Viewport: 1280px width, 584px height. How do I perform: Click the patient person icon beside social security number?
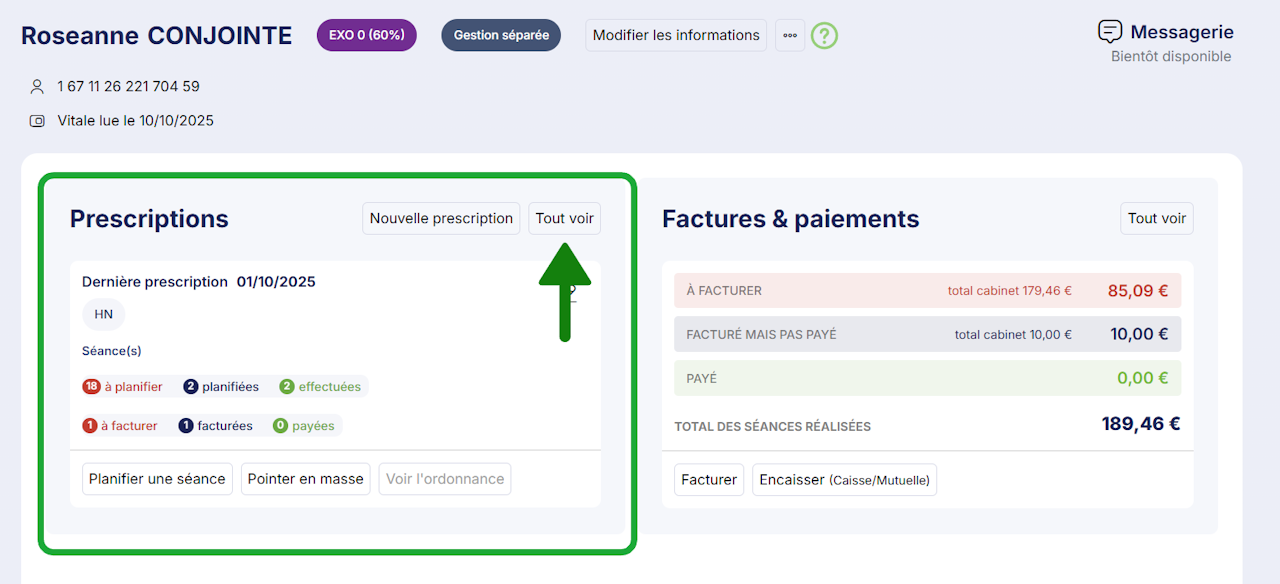[x=38, y=87]
